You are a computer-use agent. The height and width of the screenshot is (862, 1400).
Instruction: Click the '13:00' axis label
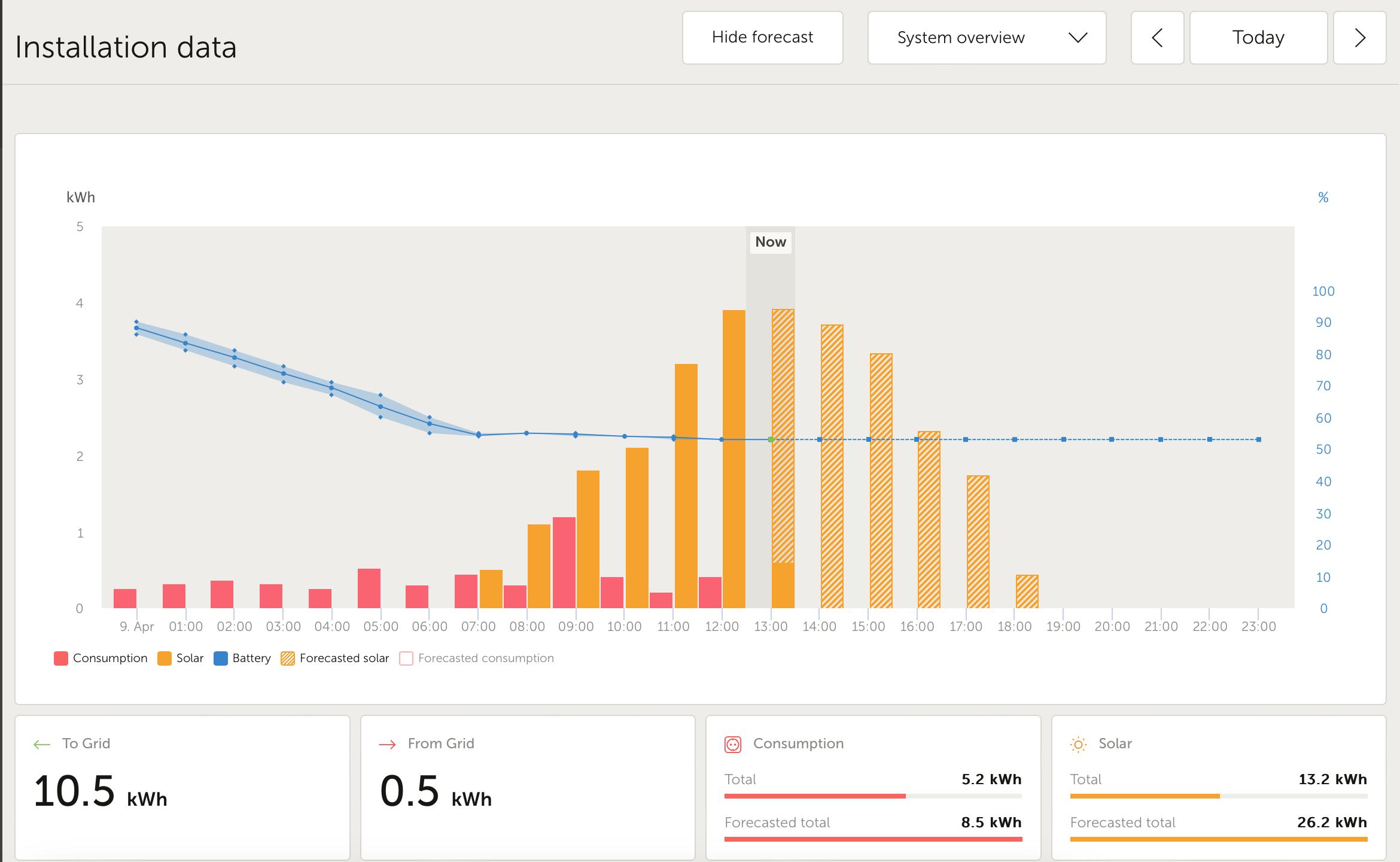coord(771,627)
